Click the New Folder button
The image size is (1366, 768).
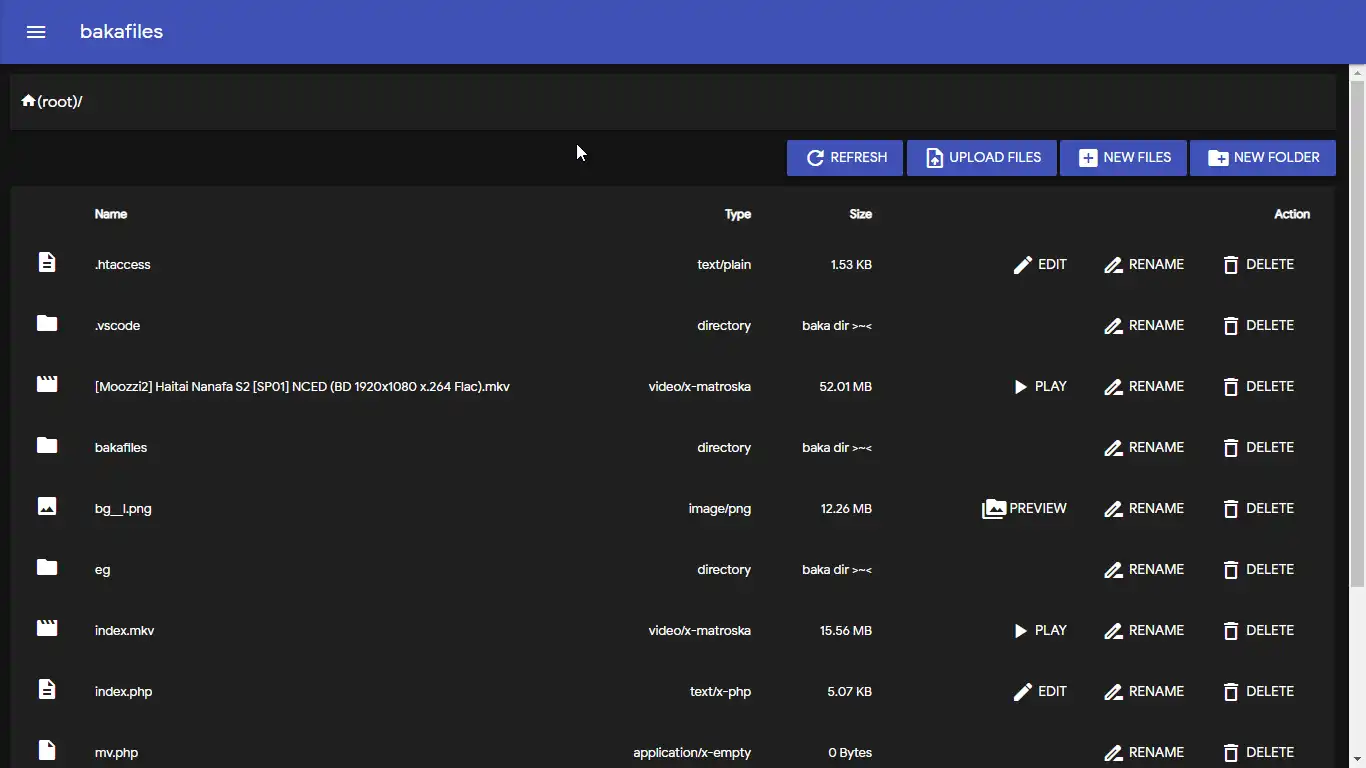(x=1263, y=158)
